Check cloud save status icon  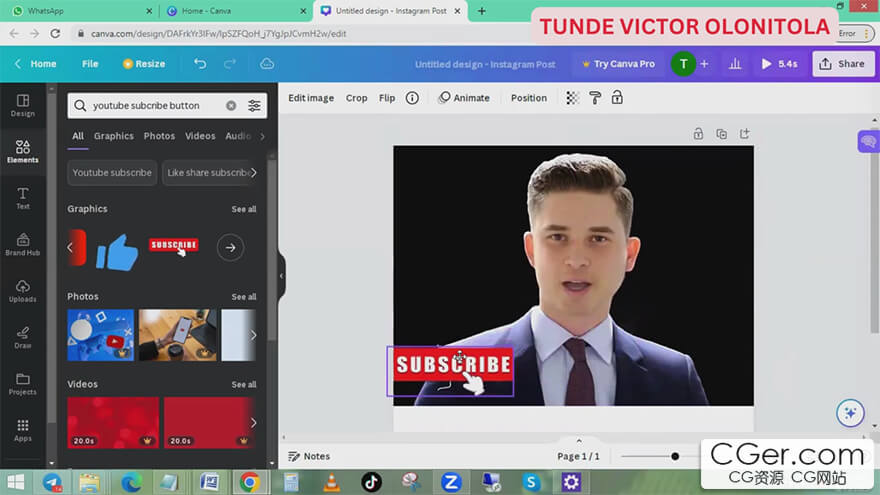click(267, 64)
